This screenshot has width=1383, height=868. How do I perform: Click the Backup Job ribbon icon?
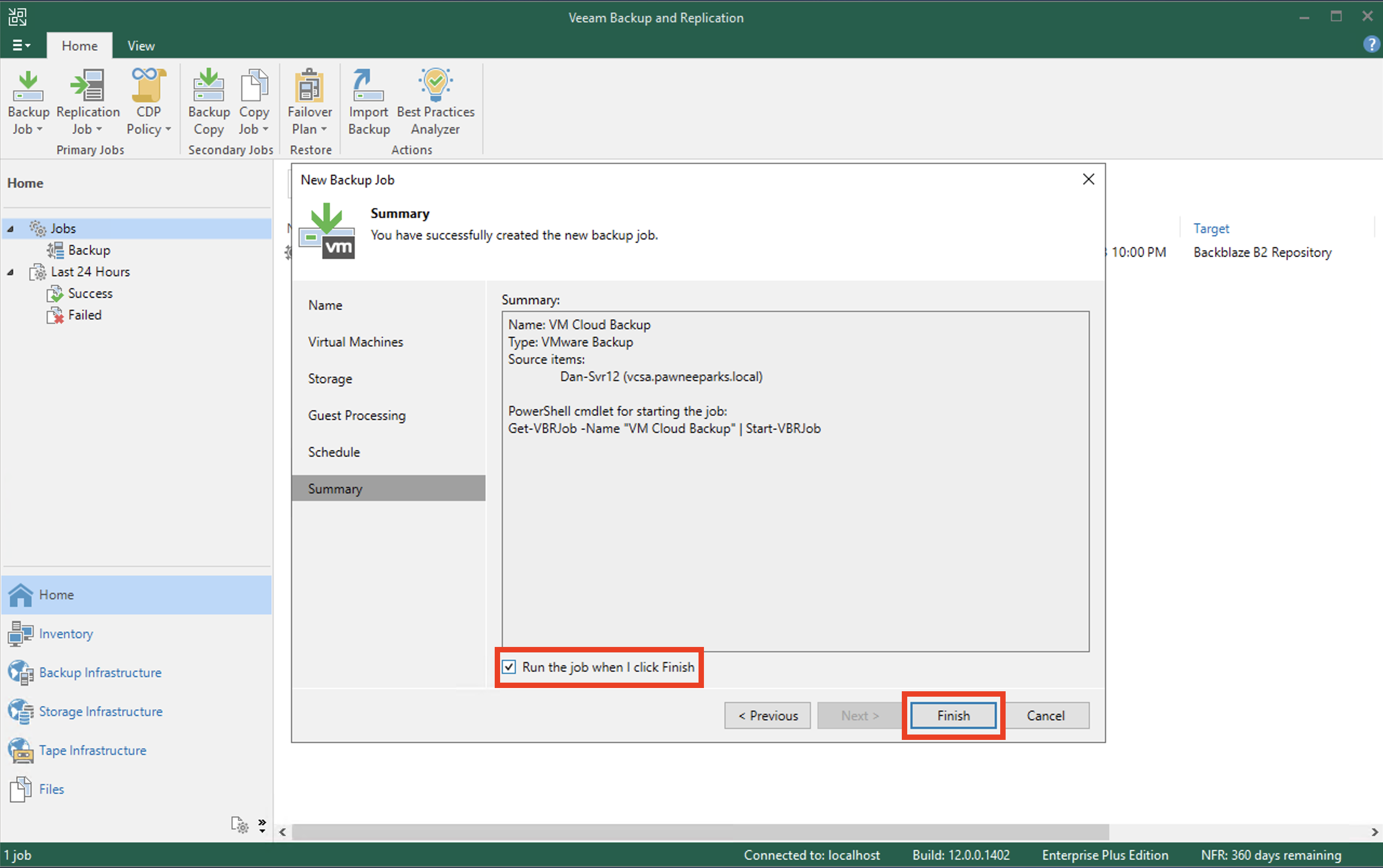[x=28, y=86]
